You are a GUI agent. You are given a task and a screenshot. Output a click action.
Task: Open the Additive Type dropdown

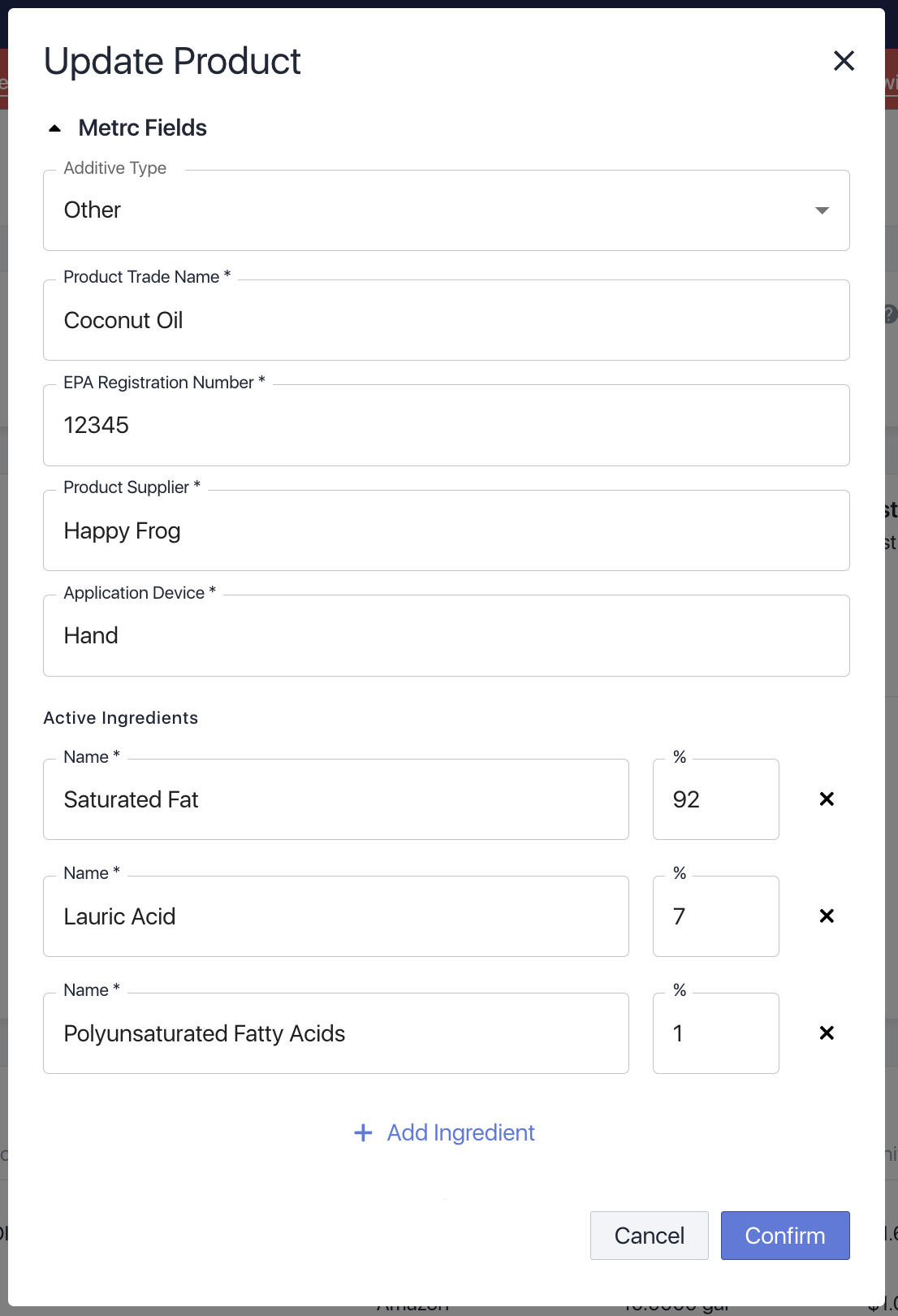447,210
